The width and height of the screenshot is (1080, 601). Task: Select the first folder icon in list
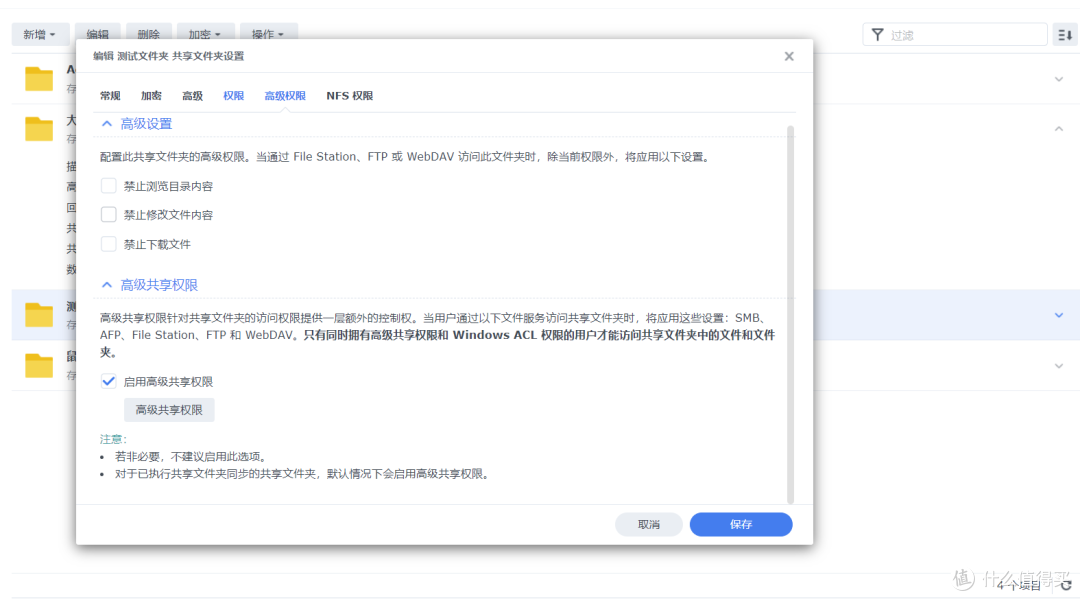pyautogui.click(x=39, y=78)
